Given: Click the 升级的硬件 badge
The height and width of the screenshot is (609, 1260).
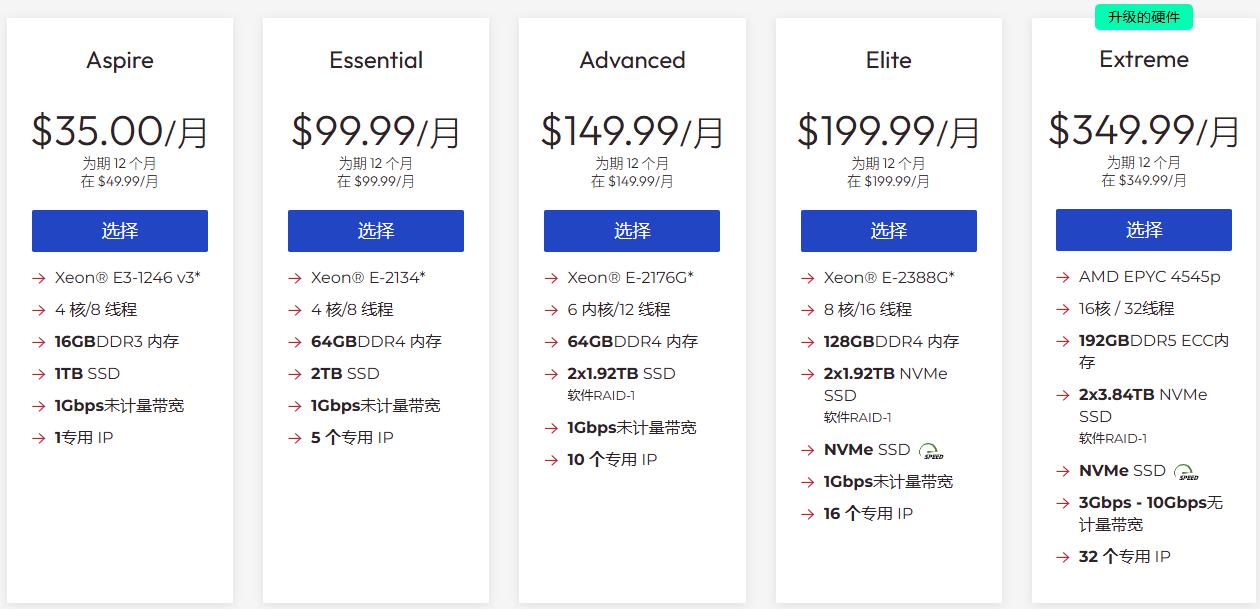Looking at the screenshot, I should tap(1144, 17).
